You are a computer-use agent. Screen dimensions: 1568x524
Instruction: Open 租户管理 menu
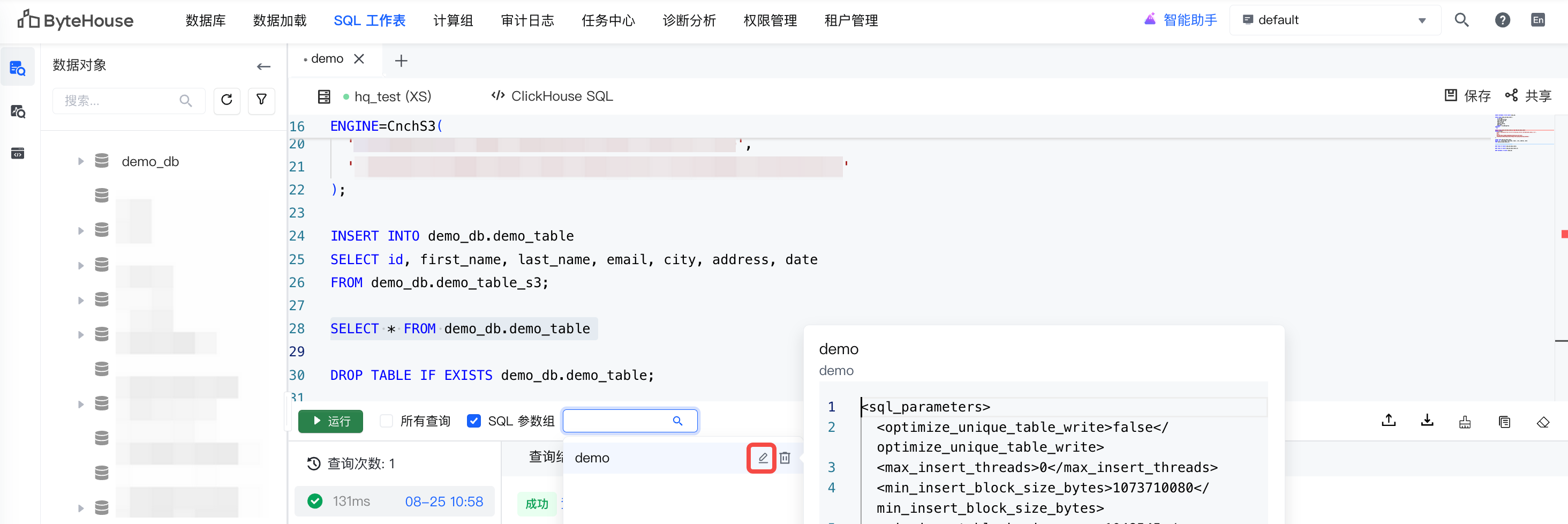[851, 20]
